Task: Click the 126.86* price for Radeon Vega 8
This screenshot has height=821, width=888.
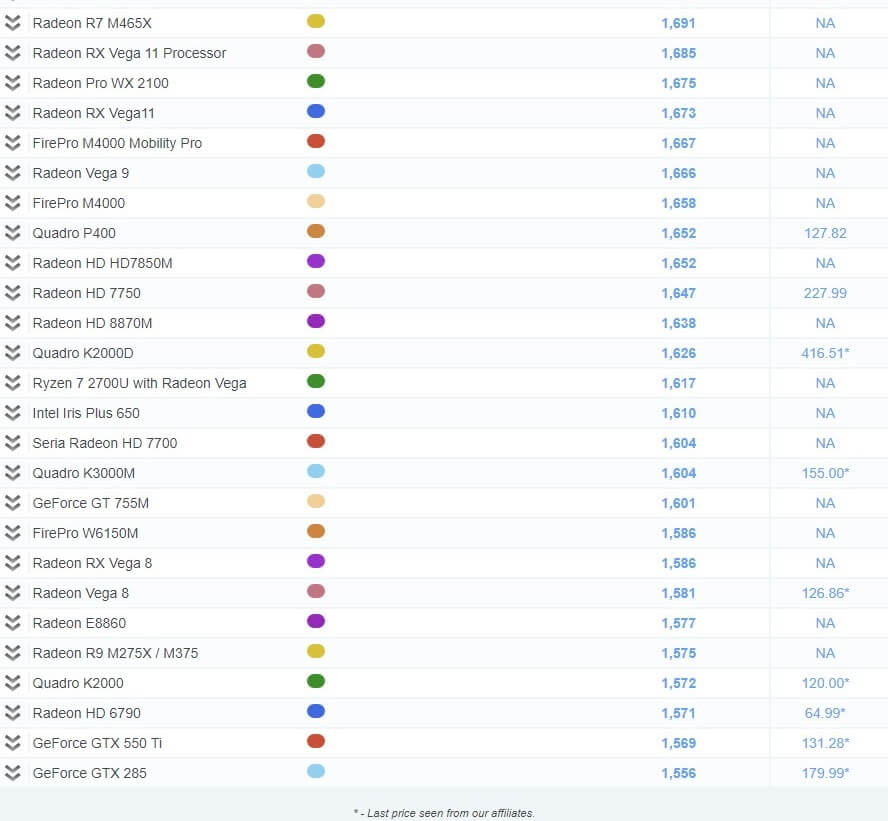Action: [825, 593]
